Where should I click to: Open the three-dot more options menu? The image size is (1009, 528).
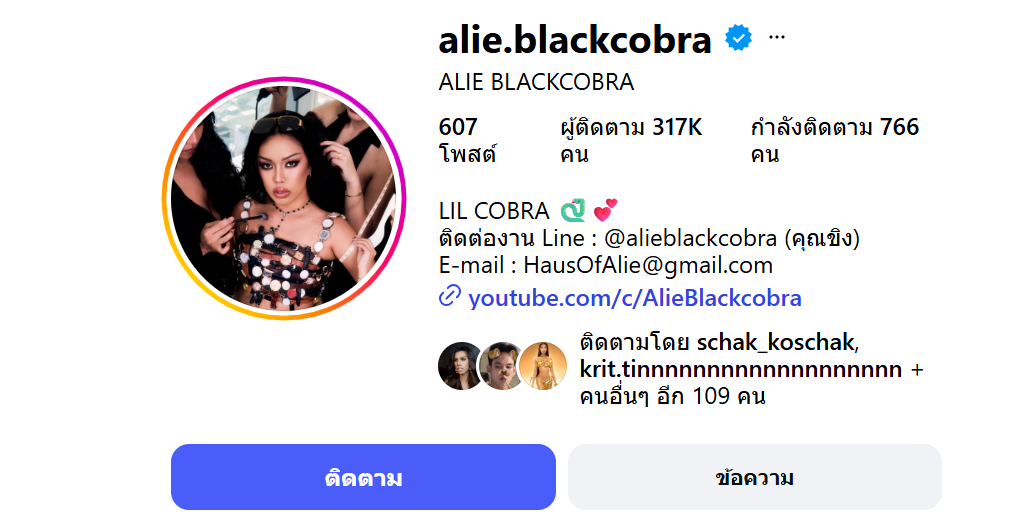(x=777, y=38)
